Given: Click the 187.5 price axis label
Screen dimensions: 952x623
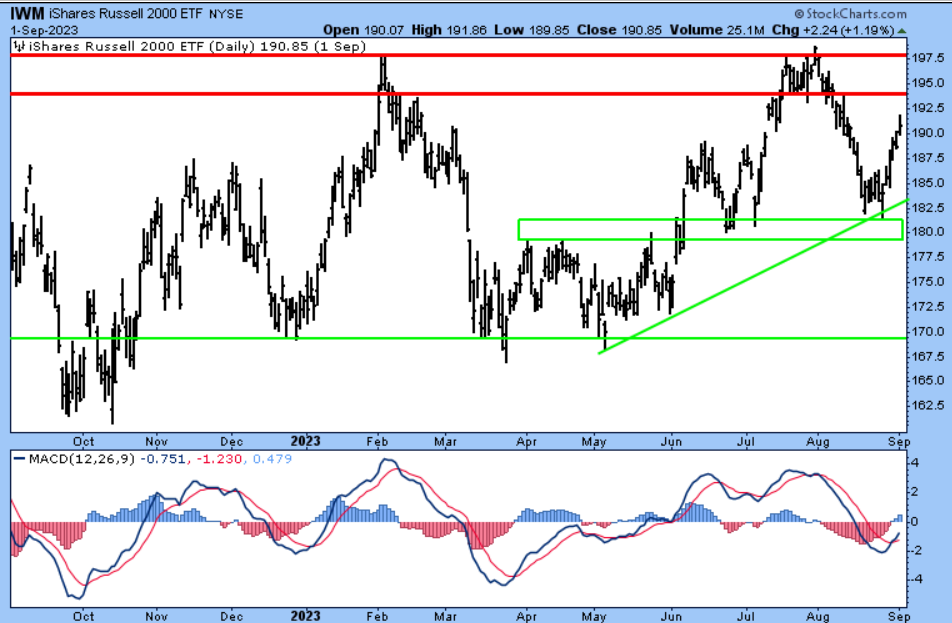Looking at the screenshot, I should pyautogui.click(x=929, y=158).
